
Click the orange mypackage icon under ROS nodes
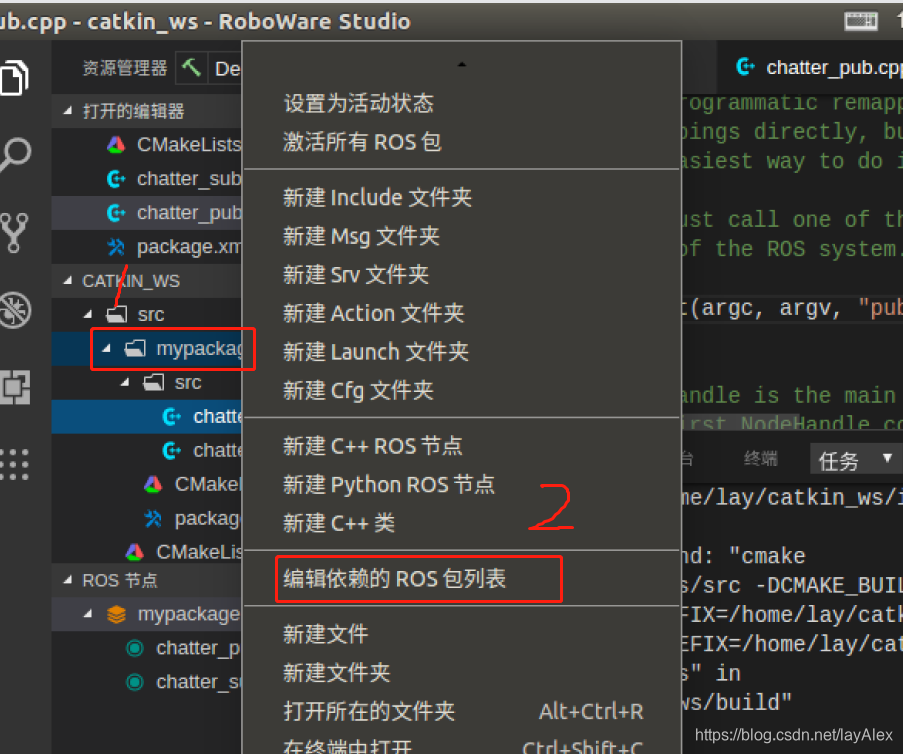point(116,615)
